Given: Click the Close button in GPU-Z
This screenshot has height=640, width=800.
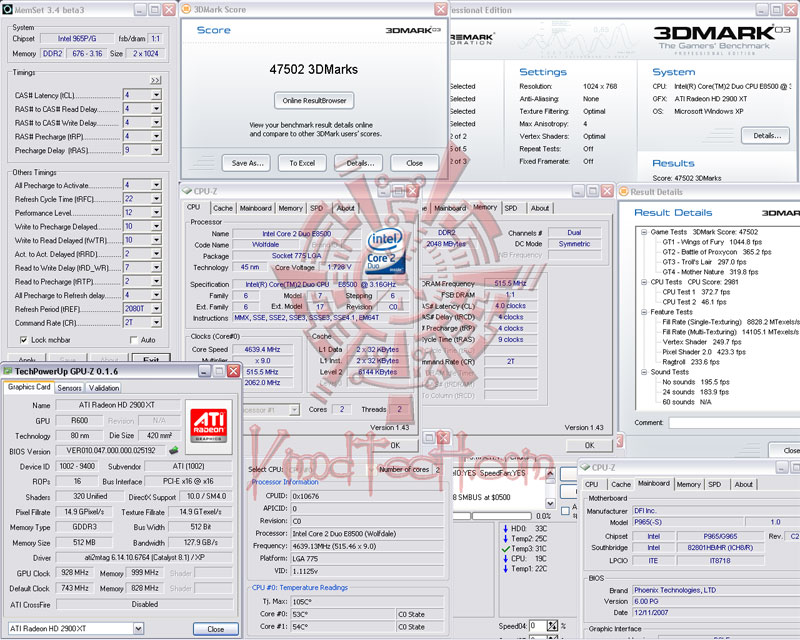Looking at the screenshot, I should tap(216, 629).
